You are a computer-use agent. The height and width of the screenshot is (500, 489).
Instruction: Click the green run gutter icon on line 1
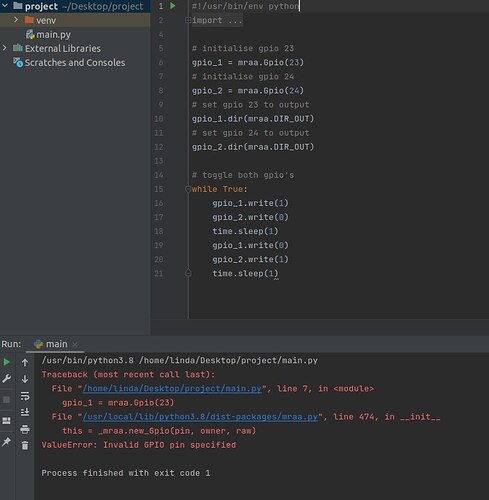point(172,6)
